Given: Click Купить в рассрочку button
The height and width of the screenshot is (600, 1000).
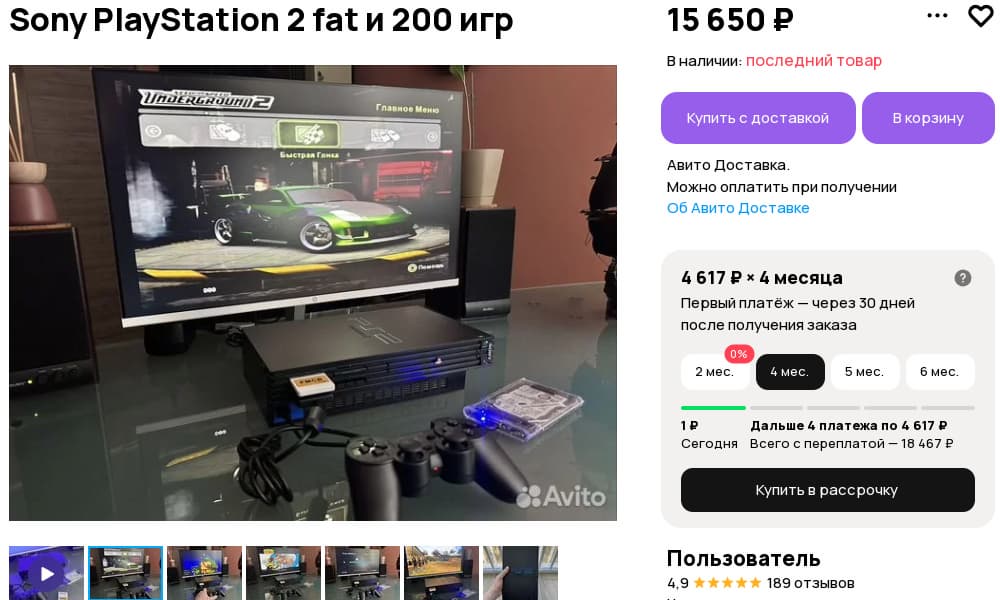Looking at the screenshot, I should pyautogui.click(x=827, y=490).
